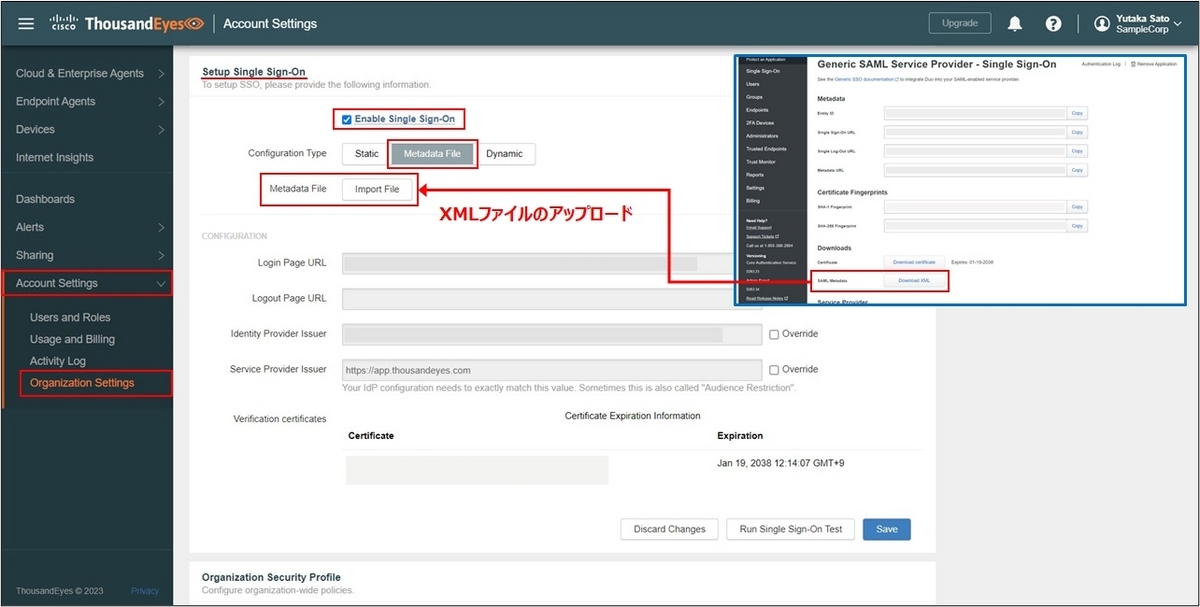Screen dimensions: 1200x607
Task: Run Single Sign-On Test
Action: [x=790, y=529]
